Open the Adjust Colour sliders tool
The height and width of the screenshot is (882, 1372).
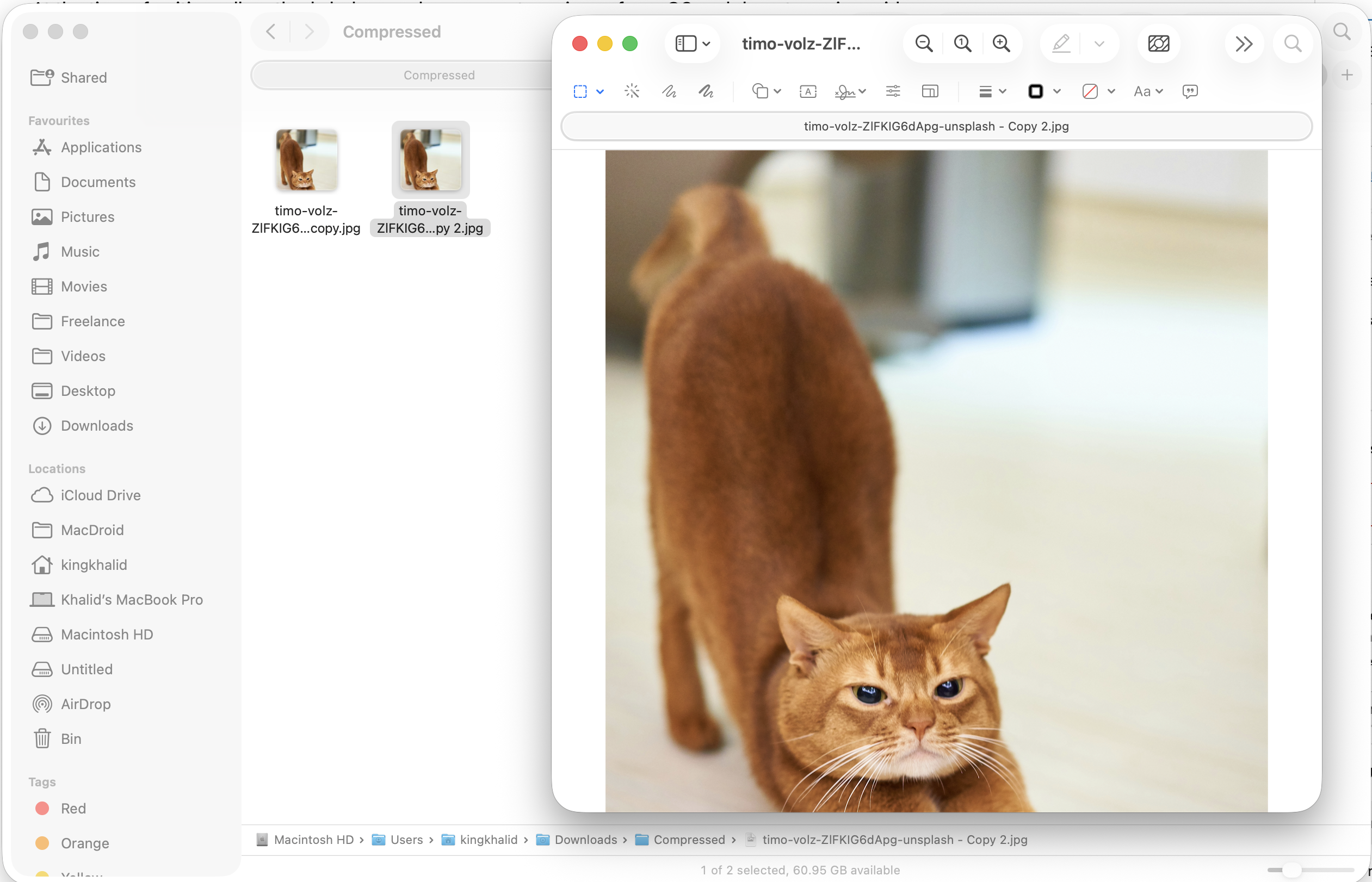tap(893, 91)
